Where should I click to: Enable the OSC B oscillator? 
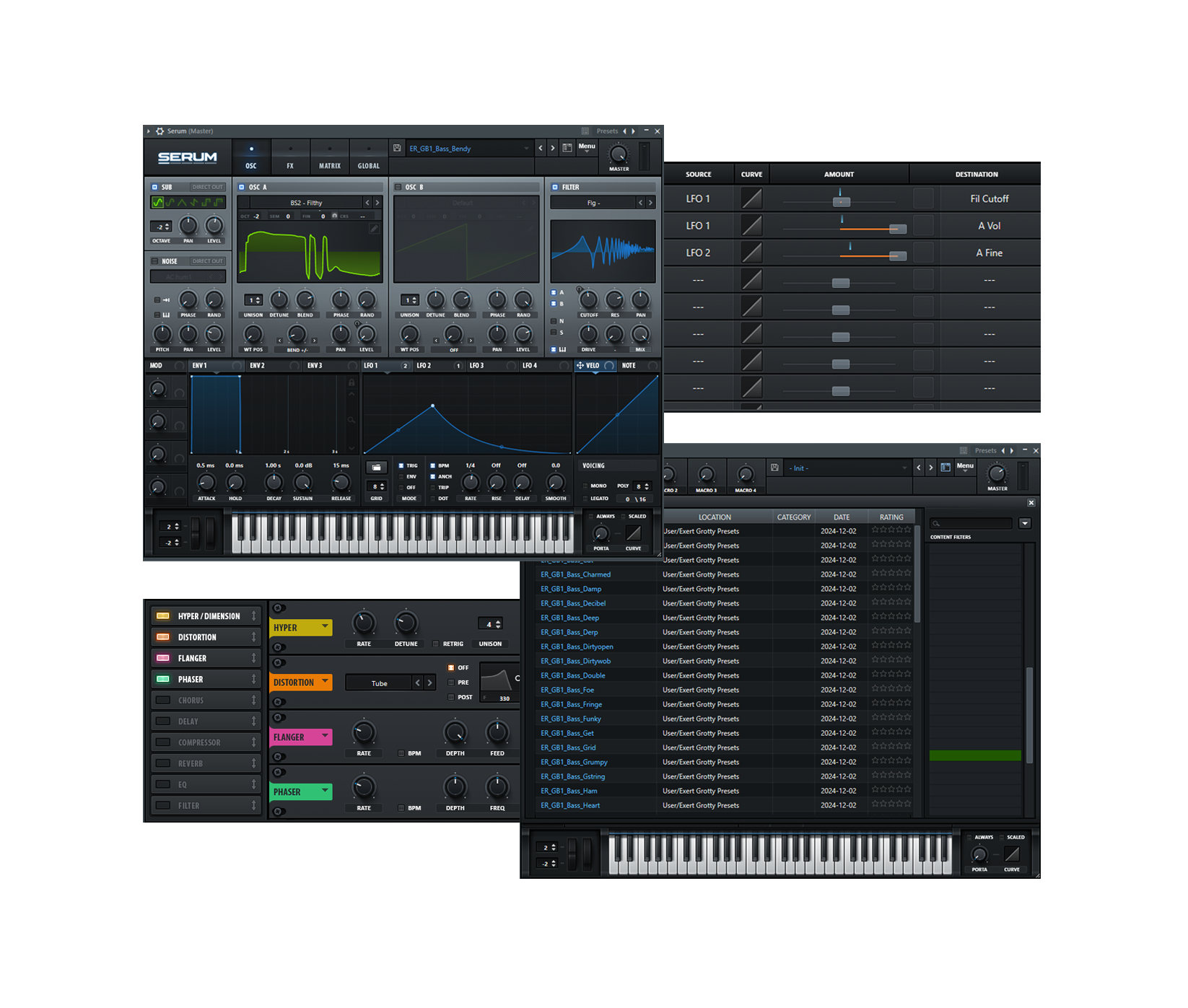point(398,187)
